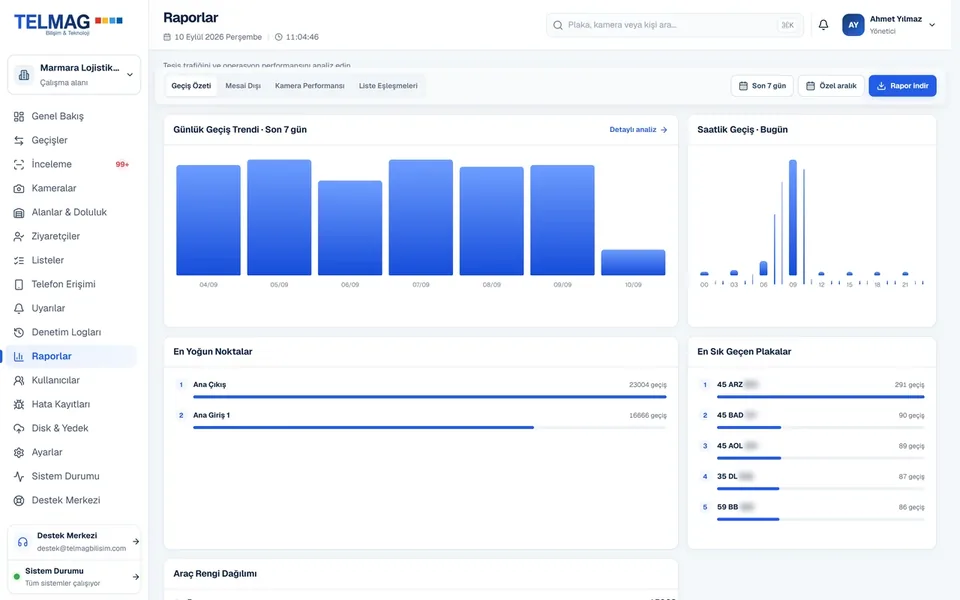The image size is (960, 600).
Task: Open Liste Eşleşmeleri tab
Action: (x=388, y=86)
